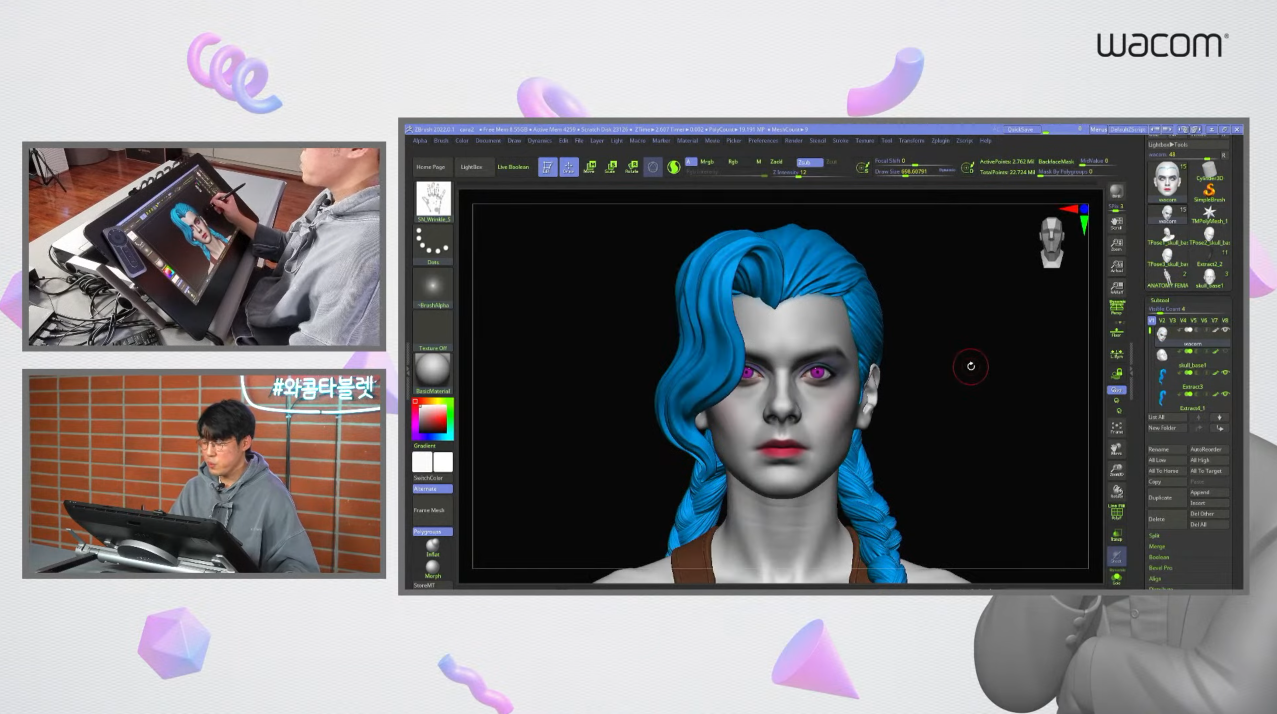Toggle the Persp perspective button

(x=1117, y=306)
